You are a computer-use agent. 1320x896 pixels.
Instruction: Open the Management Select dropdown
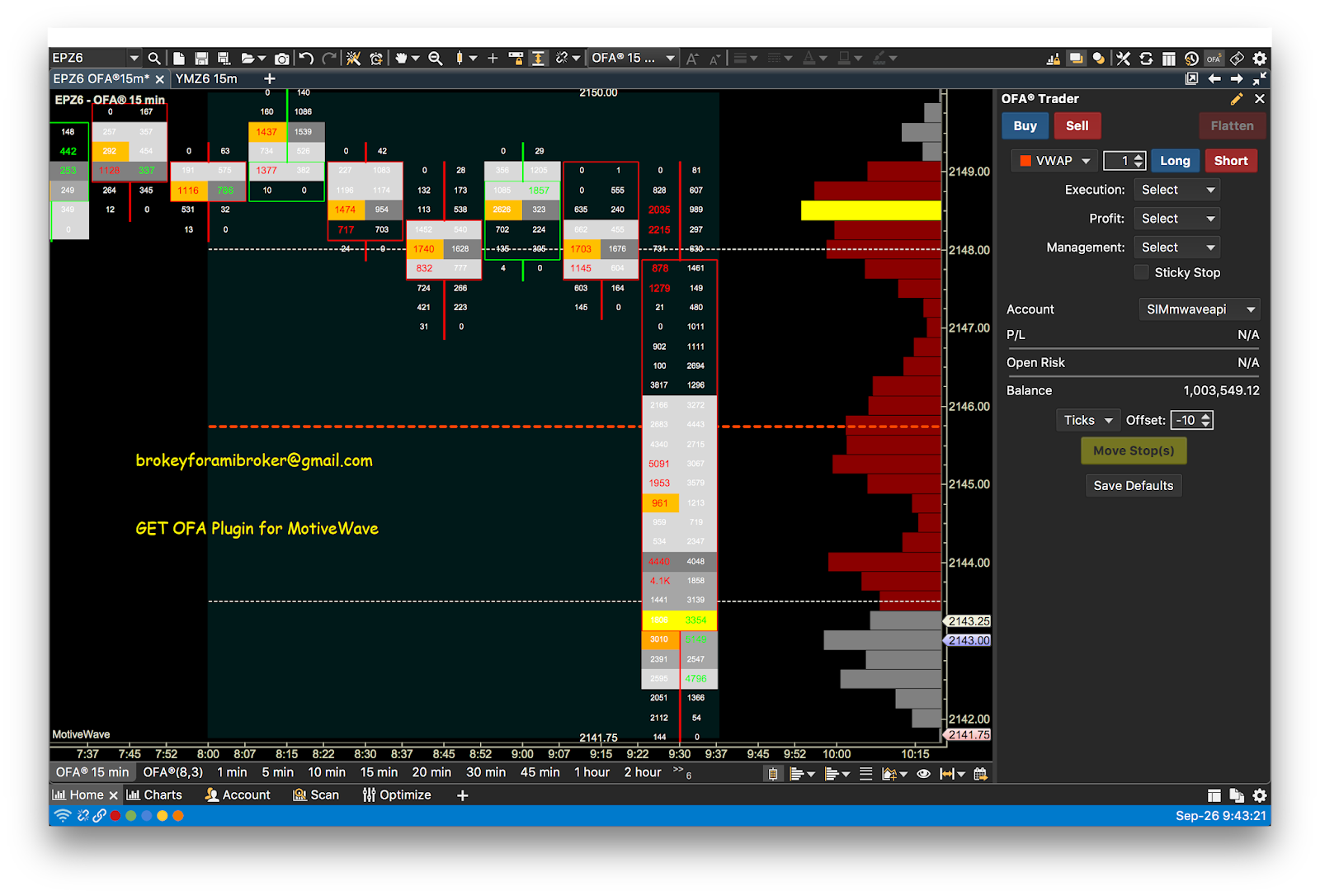(x=1177, y=248)
